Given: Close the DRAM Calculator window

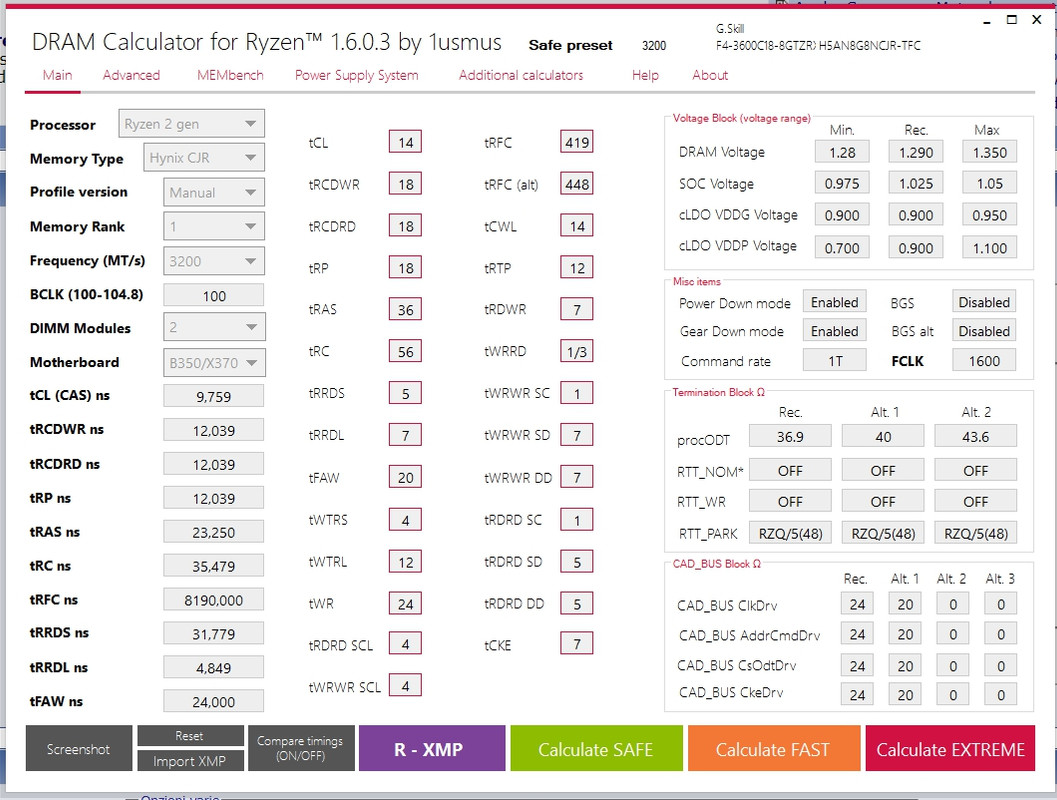Looking at the screenshot, I should coord(1037,20).
